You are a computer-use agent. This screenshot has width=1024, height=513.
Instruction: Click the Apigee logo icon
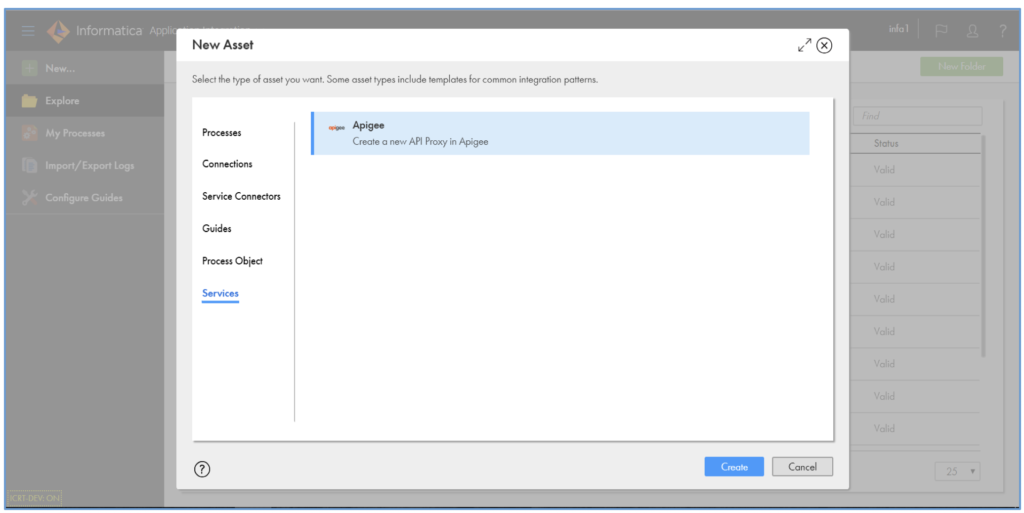pos(337,127)
